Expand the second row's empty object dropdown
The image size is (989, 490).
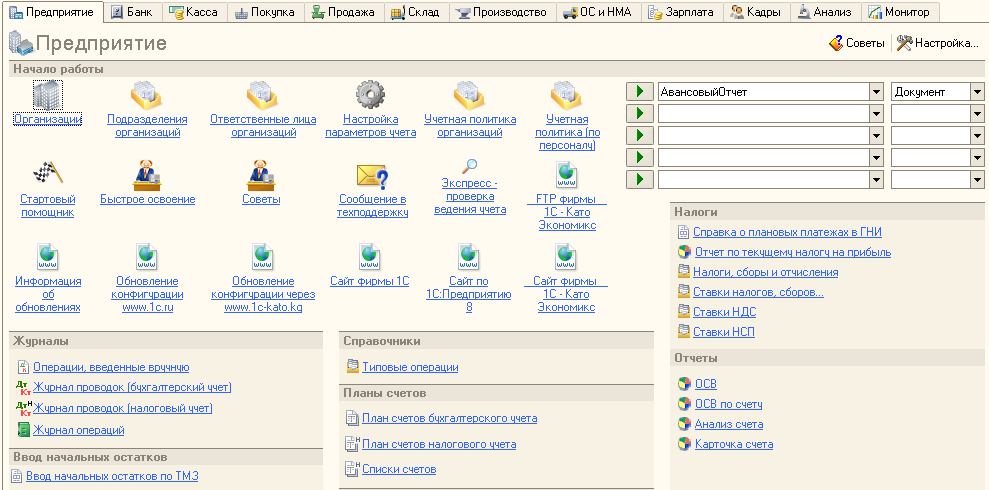[876, 114]
